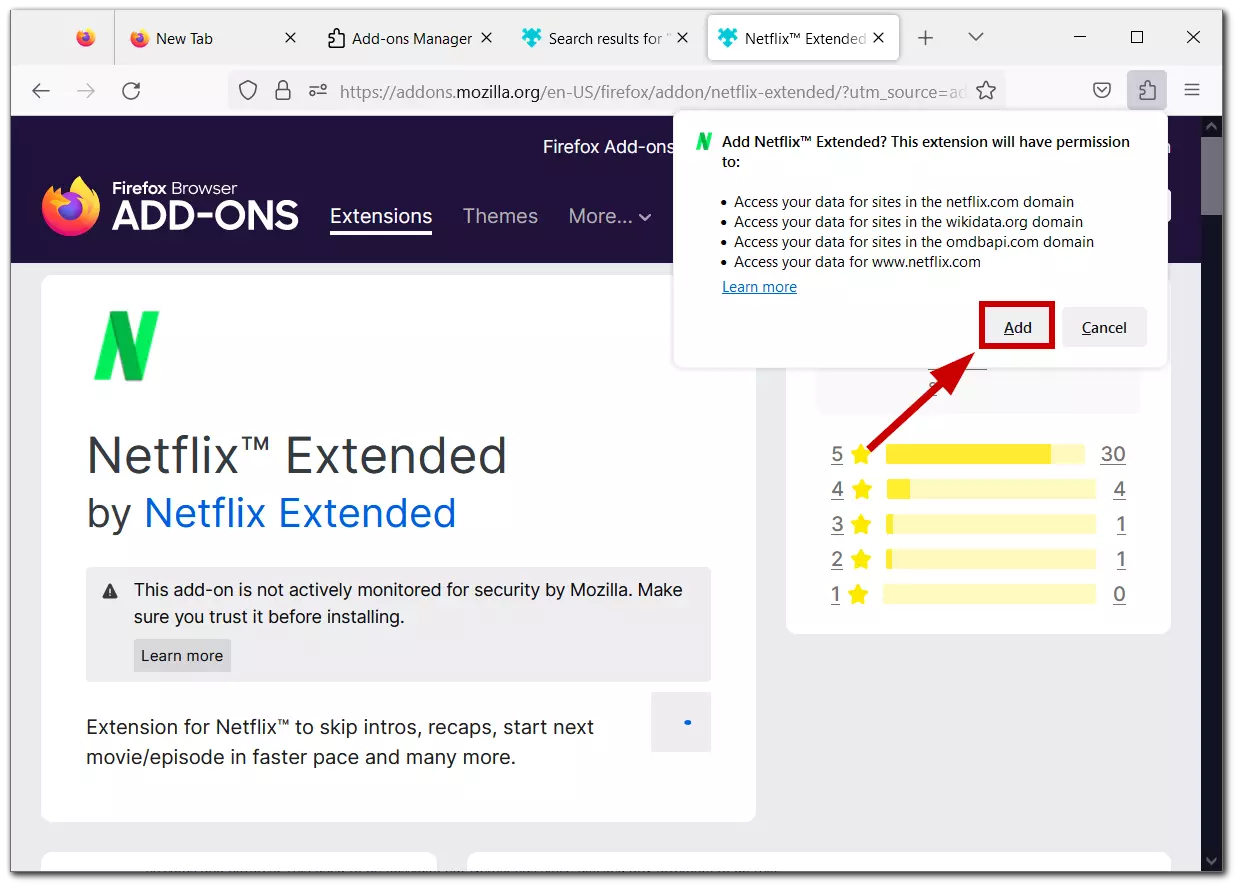Viewport: 1241px width, 890px height.
Task: Close the Add-ons Manager tab
Action: 487,38
